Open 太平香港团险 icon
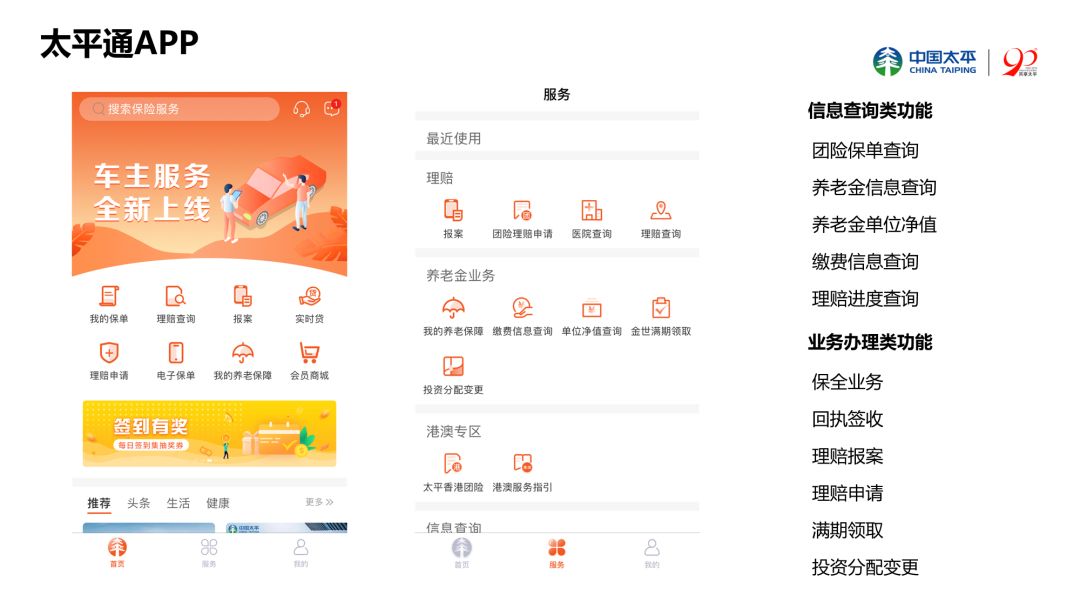 (x=453, y=472)
